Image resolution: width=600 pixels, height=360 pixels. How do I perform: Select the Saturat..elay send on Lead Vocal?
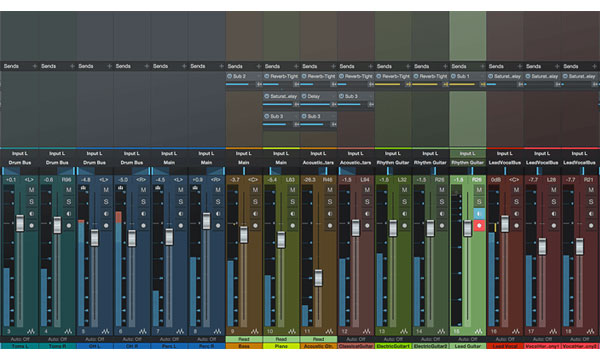pos(507,77)
